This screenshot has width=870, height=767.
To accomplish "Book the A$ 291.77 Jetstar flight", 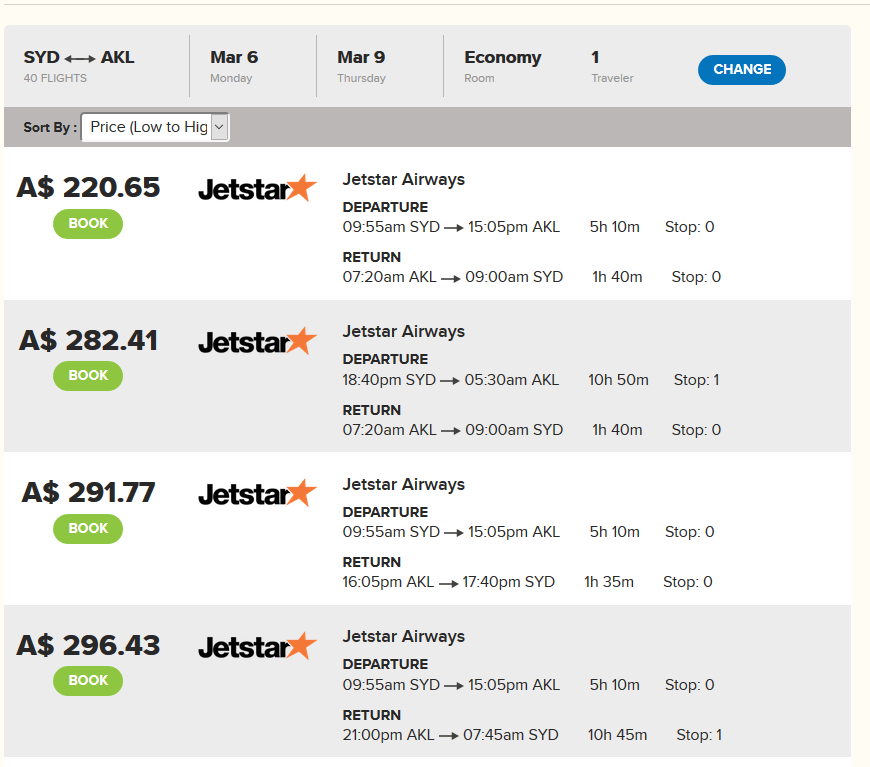I will tap(88, 528).
